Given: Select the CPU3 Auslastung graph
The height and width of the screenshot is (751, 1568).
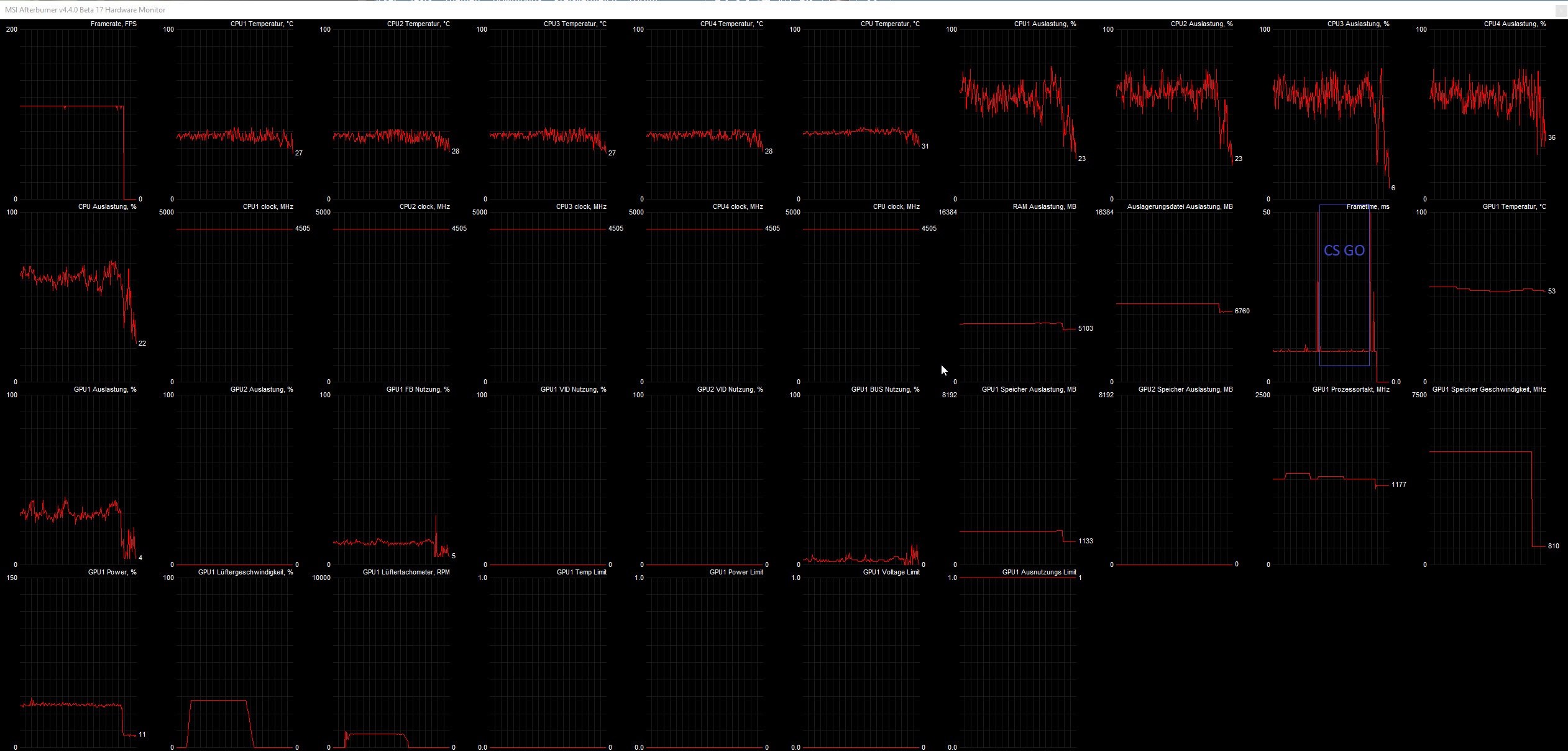Looking at the screenshot, I should 1331,114.
